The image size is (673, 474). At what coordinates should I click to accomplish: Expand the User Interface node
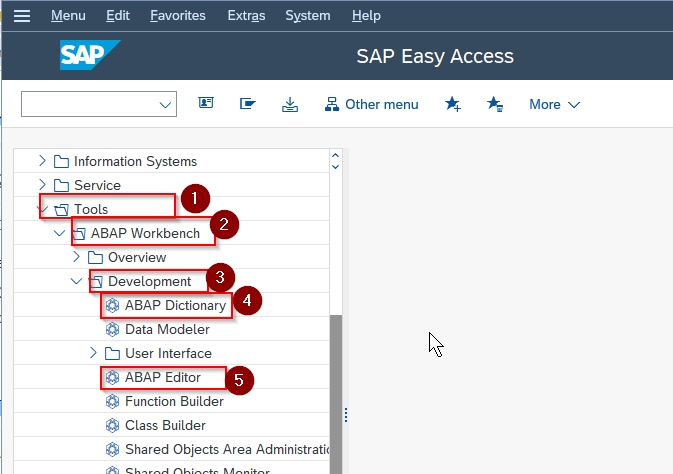click(94, 353)
